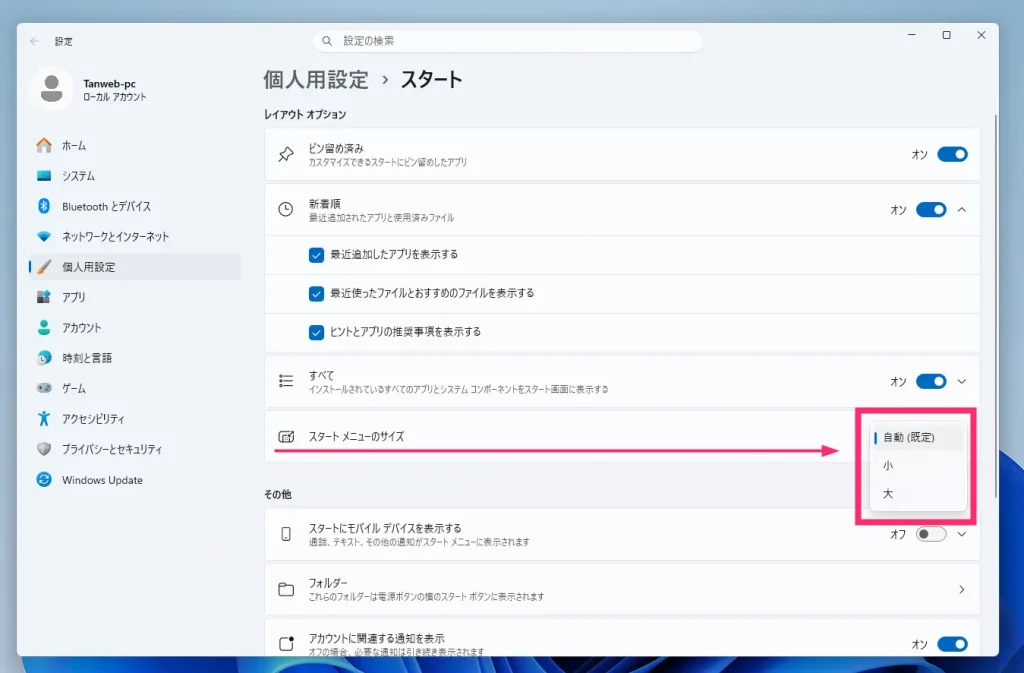
Task: Collapse the 新着順 section chevron
Action: click(962, 210)
